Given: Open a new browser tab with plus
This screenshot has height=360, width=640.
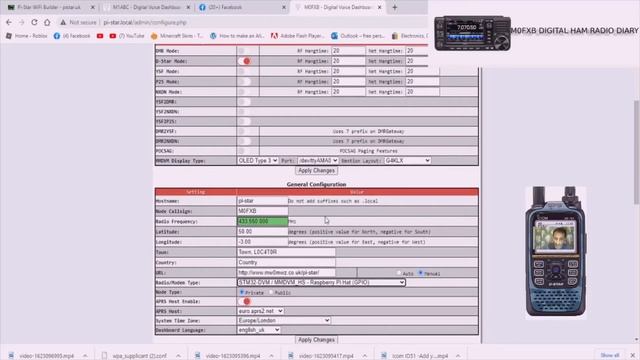Looking at the screenshot, I should coord(395,7).
